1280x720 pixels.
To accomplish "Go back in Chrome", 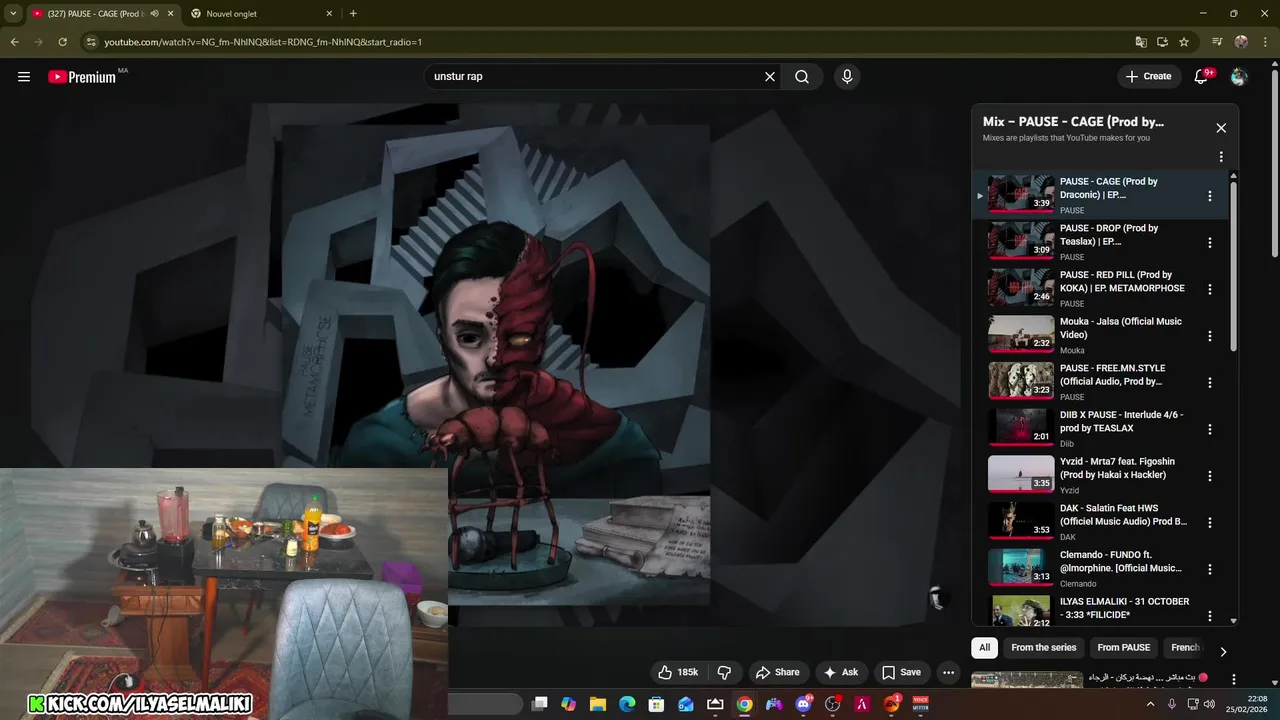I will (x=15, y=42).
